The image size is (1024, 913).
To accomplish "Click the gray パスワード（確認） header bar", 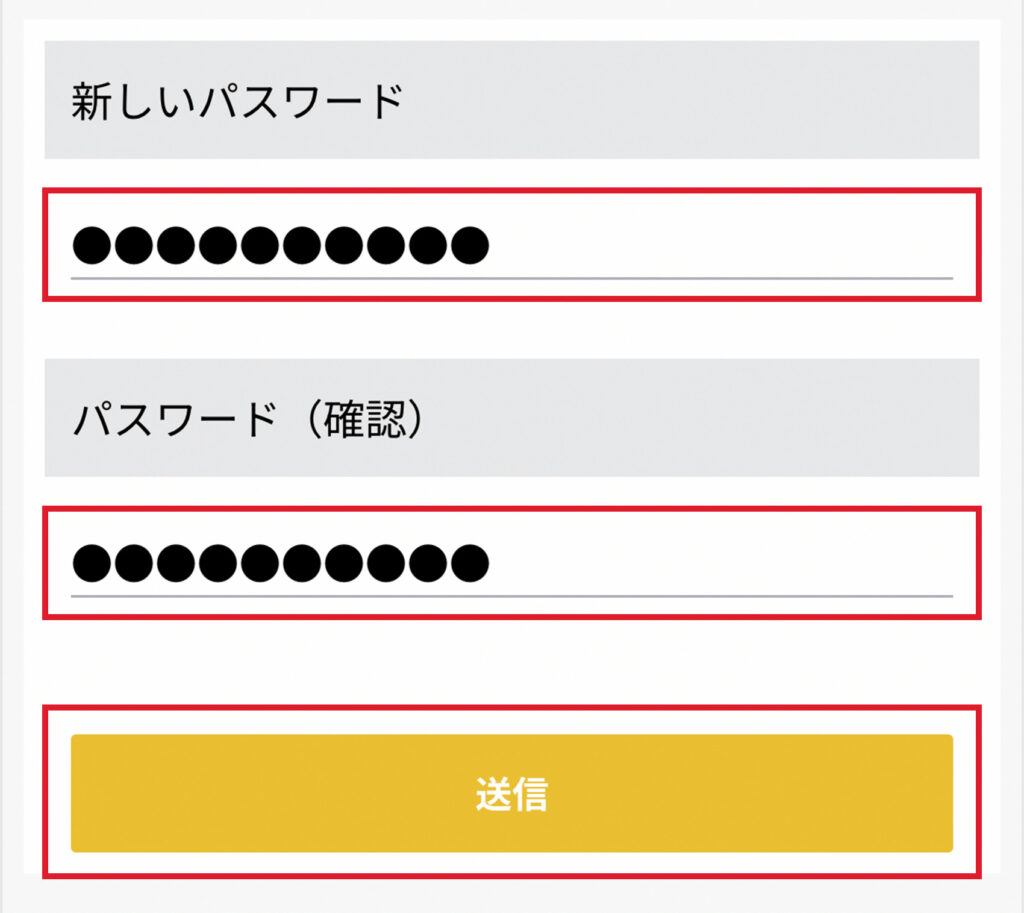I will coord(700,418).
